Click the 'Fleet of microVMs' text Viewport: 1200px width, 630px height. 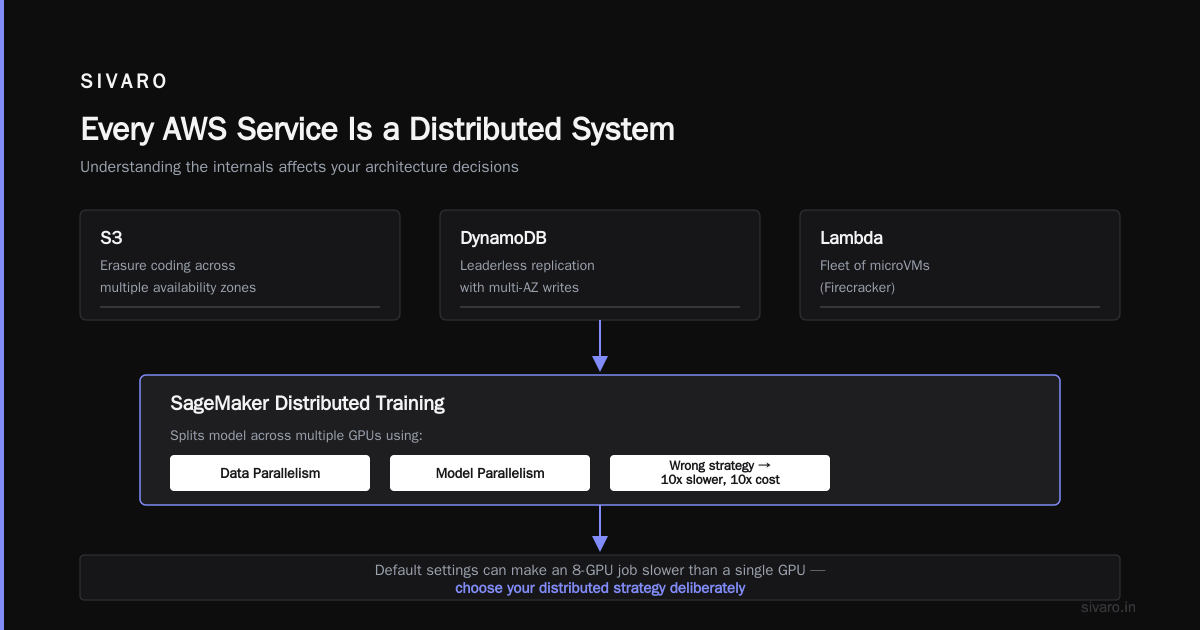875,265
